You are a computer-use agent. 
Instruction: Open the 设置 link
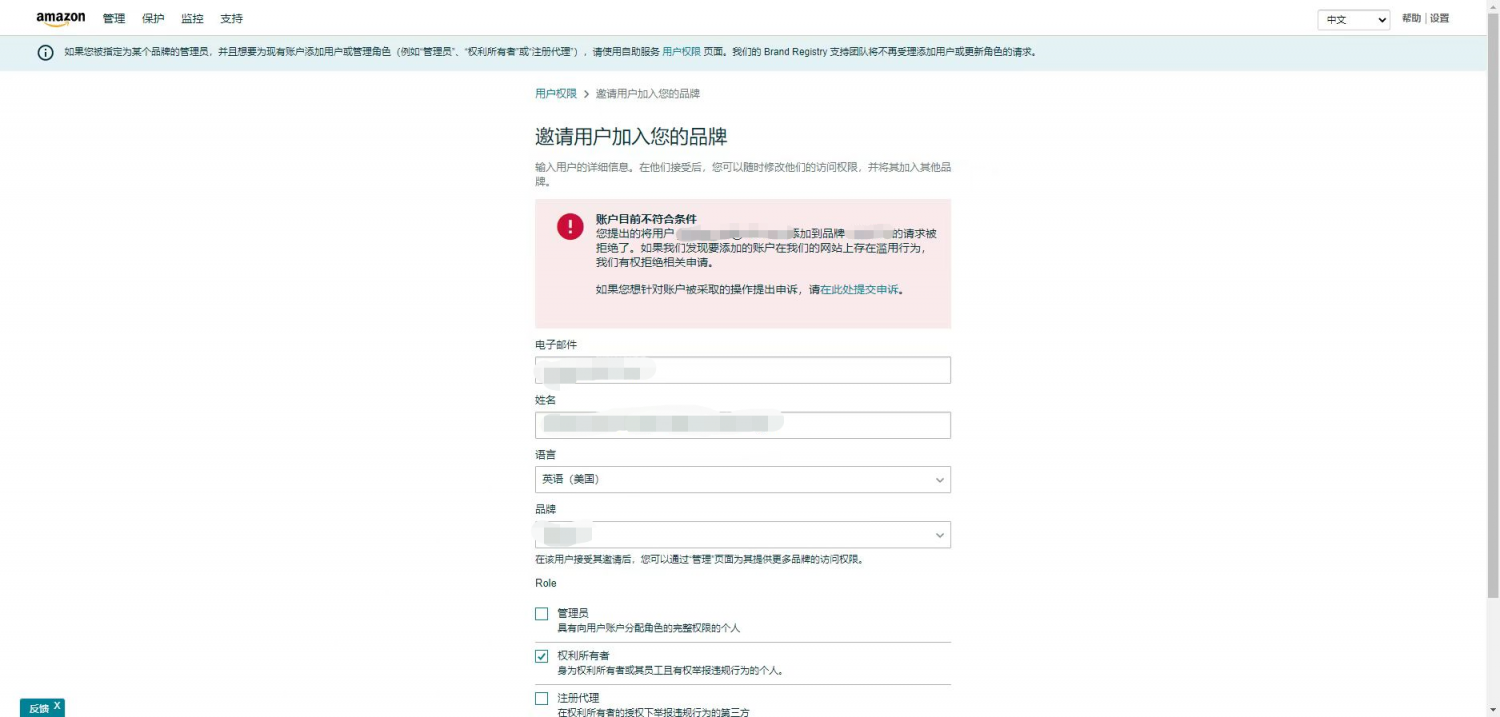(x=1440, y=19)
